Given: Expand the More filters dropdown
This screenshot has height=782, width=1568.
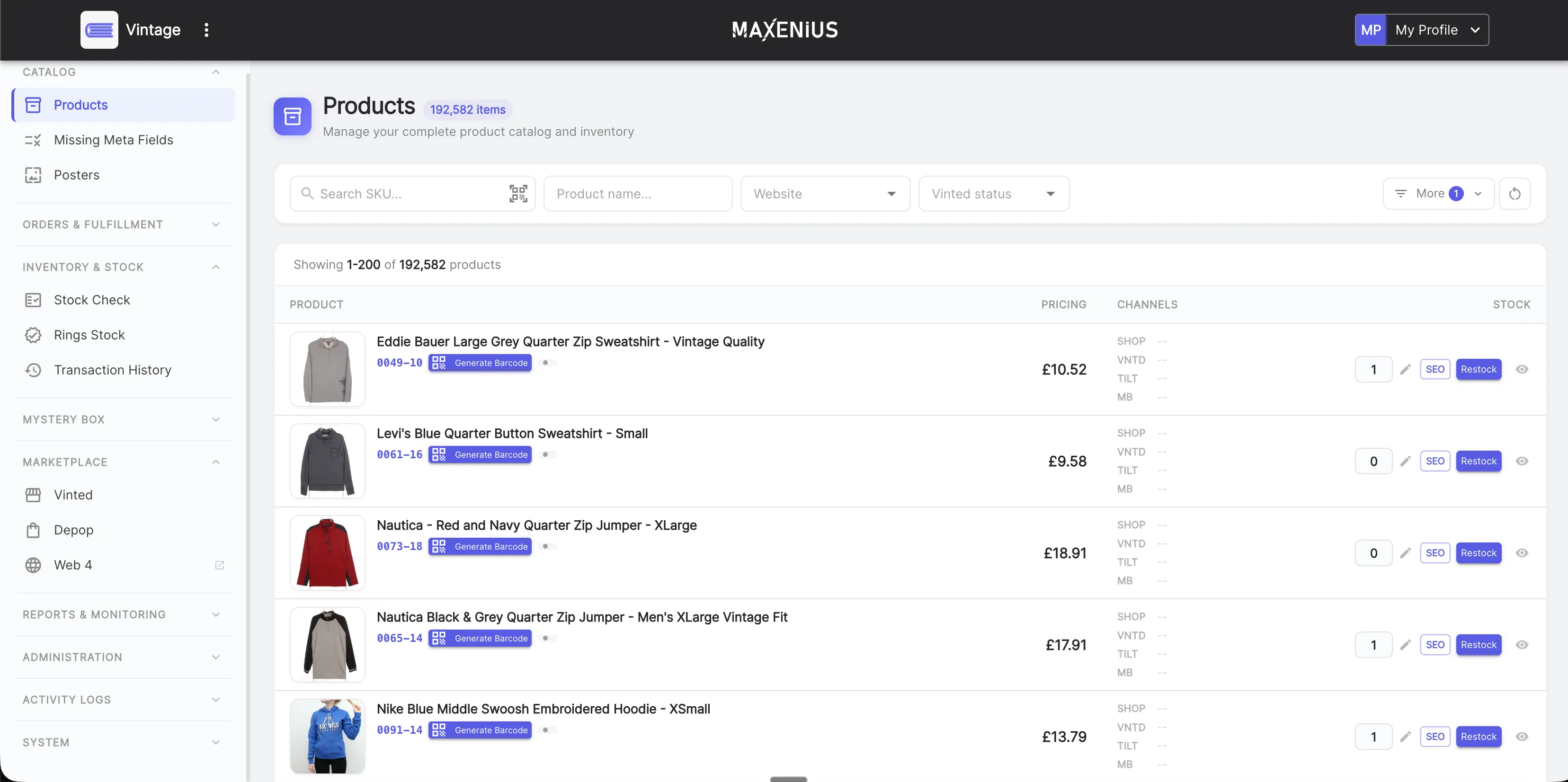Looking at the screenshot, I should click(x=1438, y=194).
